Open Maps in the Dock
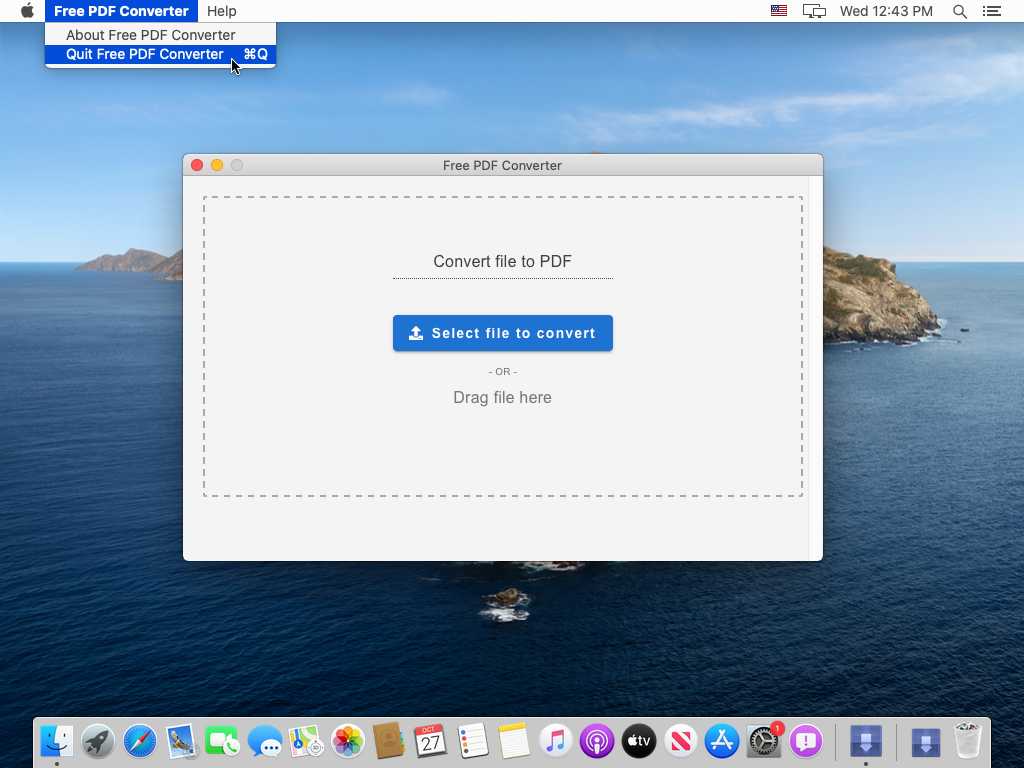The image size is (1024, 768). pyautogui.click(x=306, y=741)
